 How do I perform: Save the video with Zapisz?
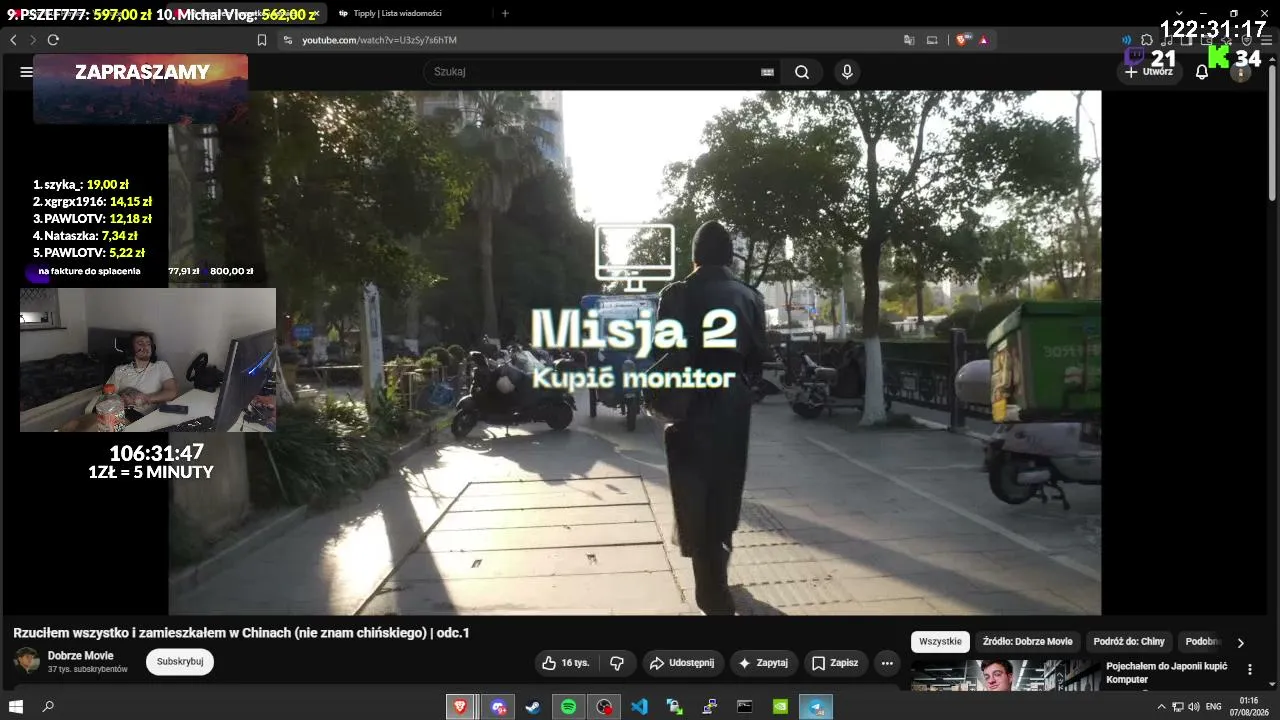(x=835, y=663)
